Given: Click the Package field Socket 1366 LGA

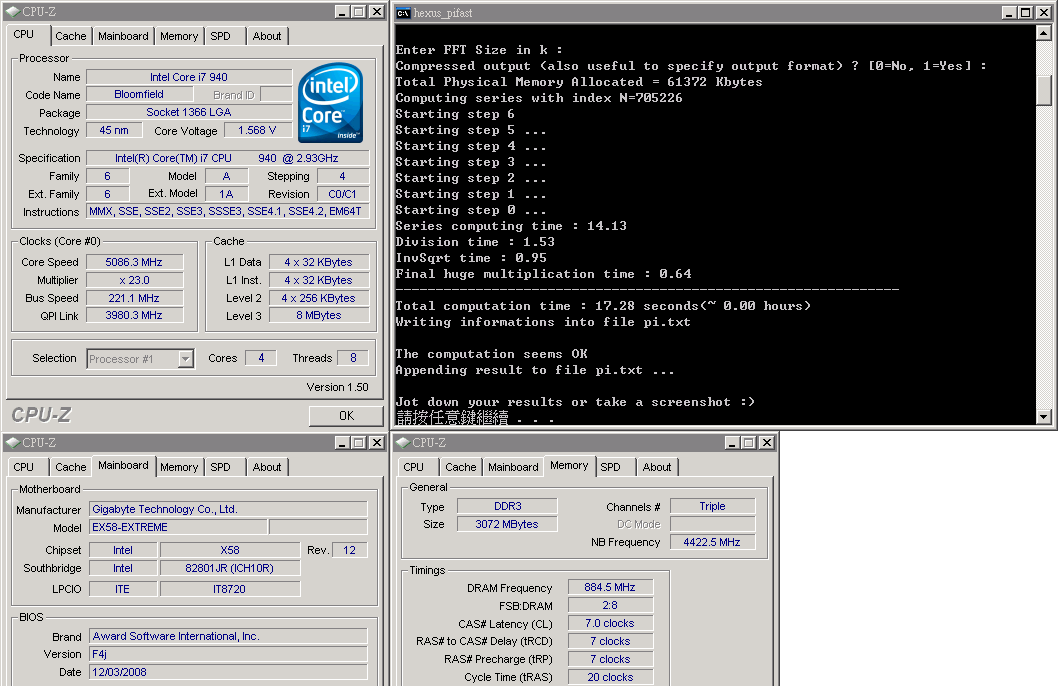Looking at the screenshot, I should click(189, 112).
